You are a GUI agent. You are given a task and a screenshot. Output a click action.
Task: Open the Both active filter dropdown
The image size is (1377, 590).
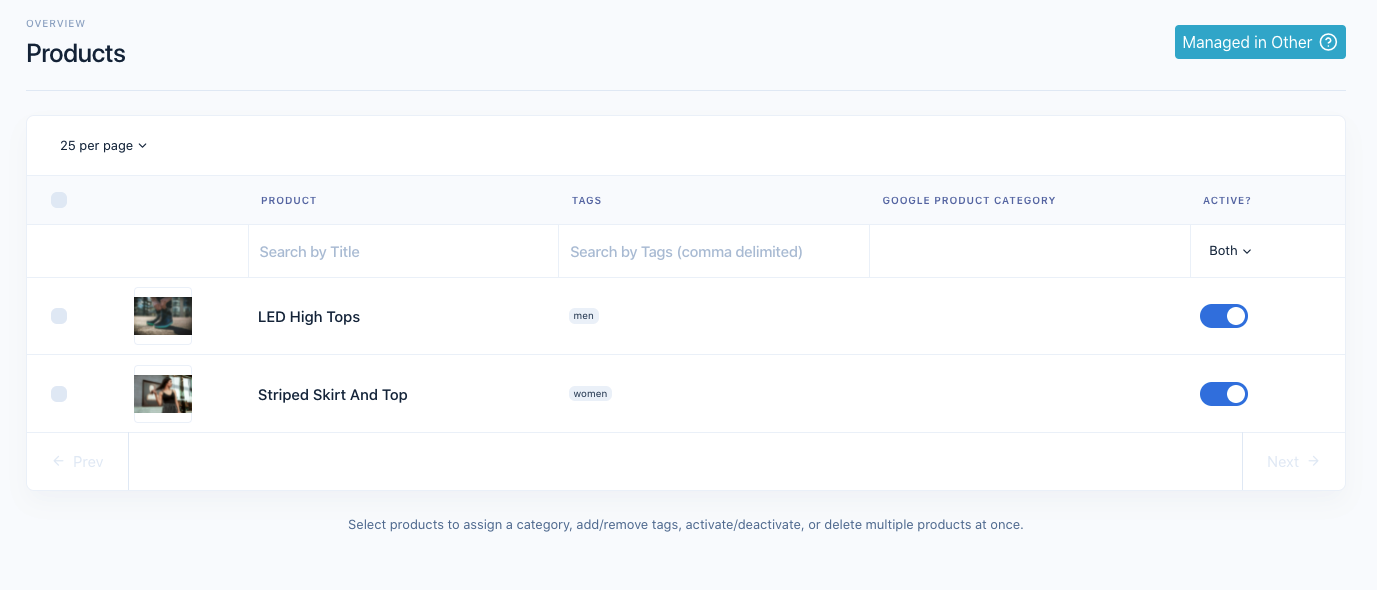[1230, 251]
